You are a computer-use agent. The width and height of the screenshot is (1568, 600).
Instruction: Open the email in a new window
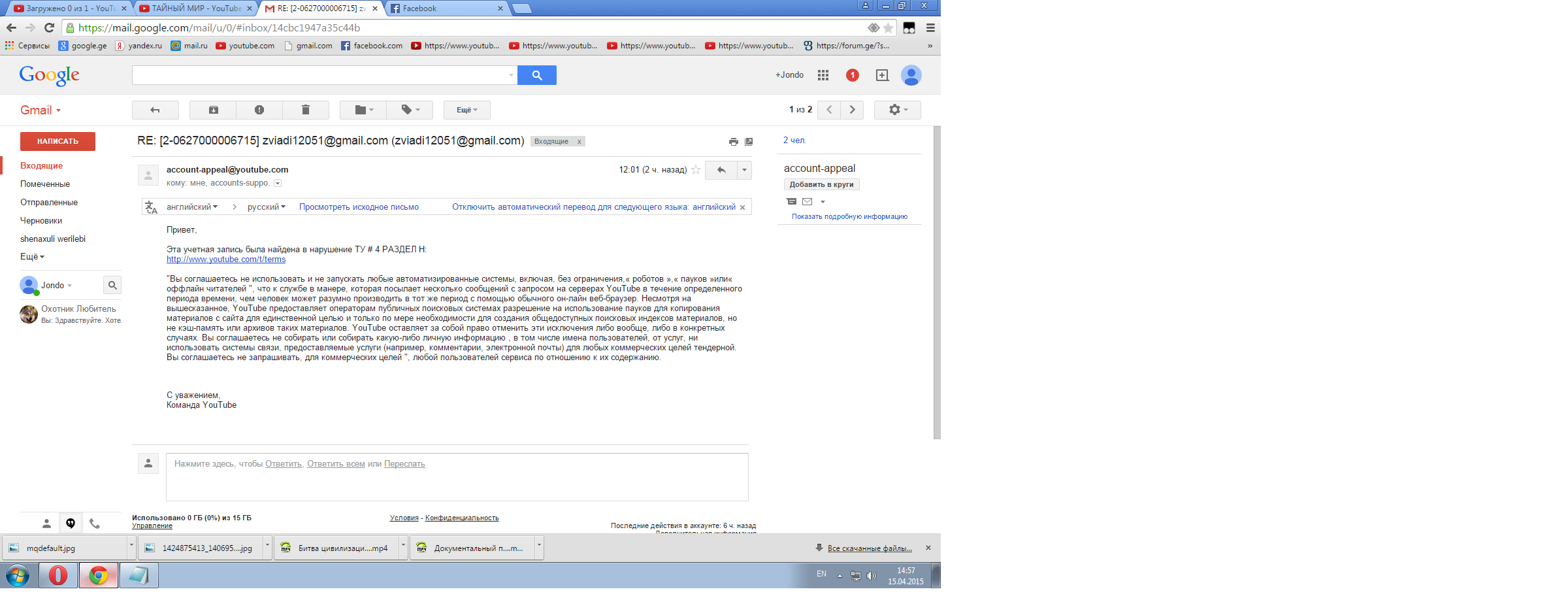749,141
